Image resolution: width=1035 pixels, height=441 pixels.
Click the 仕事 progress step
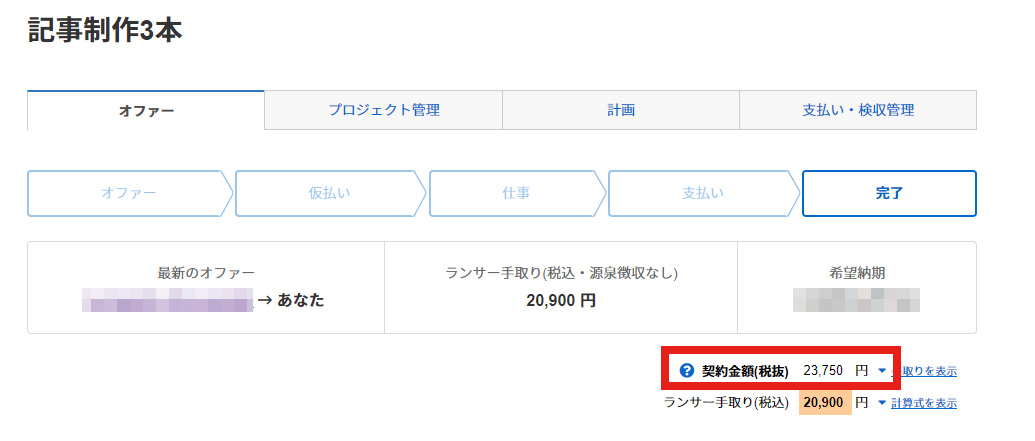click(516, 193)
